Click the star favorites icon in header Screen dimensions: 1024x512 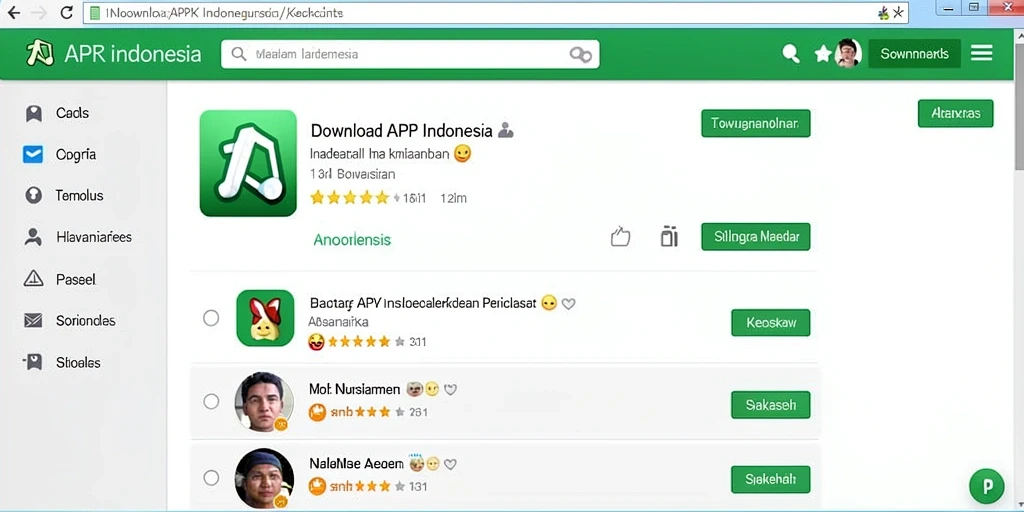[822, 54]
